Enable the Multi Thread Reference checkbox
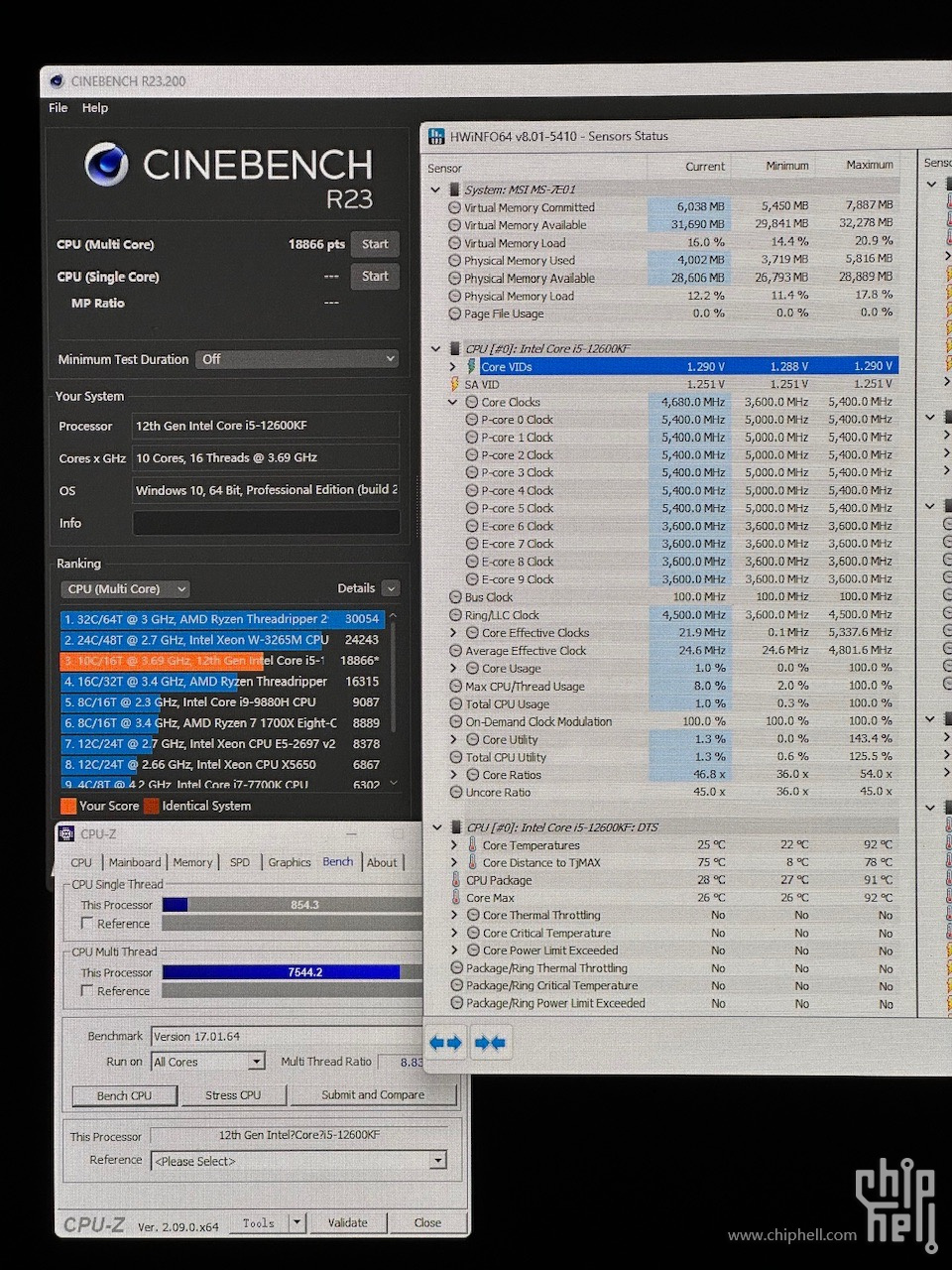The height and width of the screenshot is (1270, 952). 87,990
